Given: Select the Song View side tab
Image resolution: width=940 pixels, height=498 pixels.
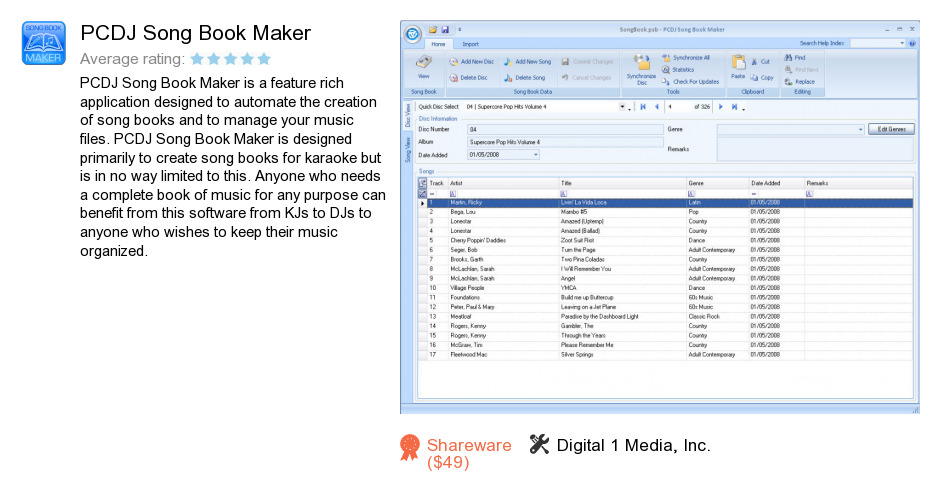Looking at the screenshot, I should pyautogui.click(x=408, y=150).
